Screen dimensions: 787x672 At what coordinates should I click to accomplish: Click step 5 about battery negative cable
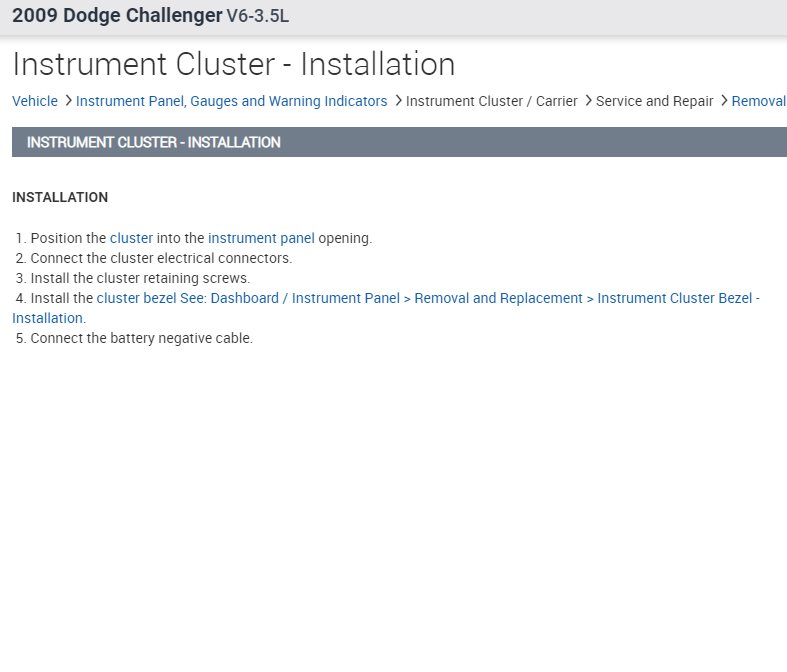pos(141,338)
